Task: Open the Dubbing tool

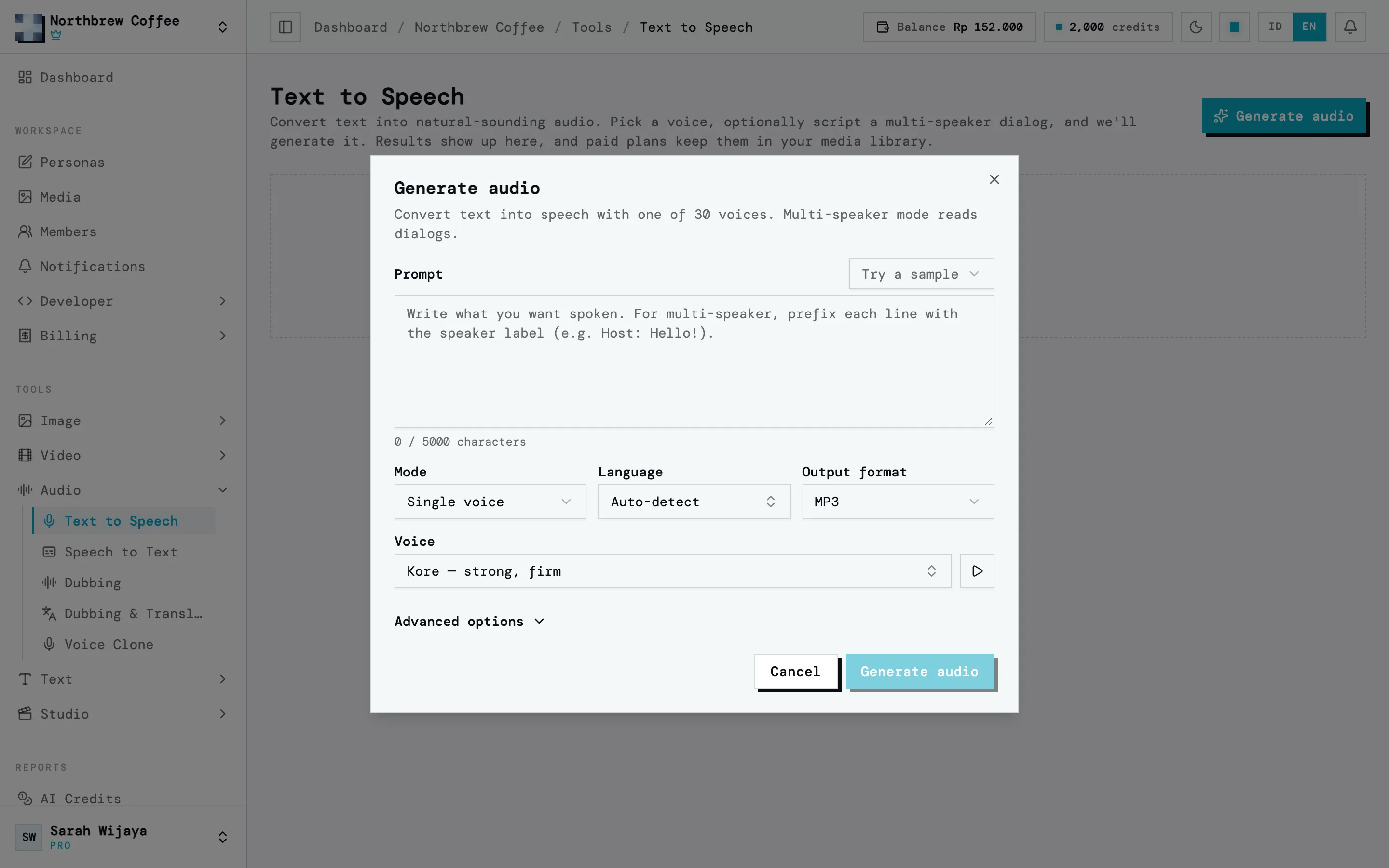Action: [x=124, y=583]
